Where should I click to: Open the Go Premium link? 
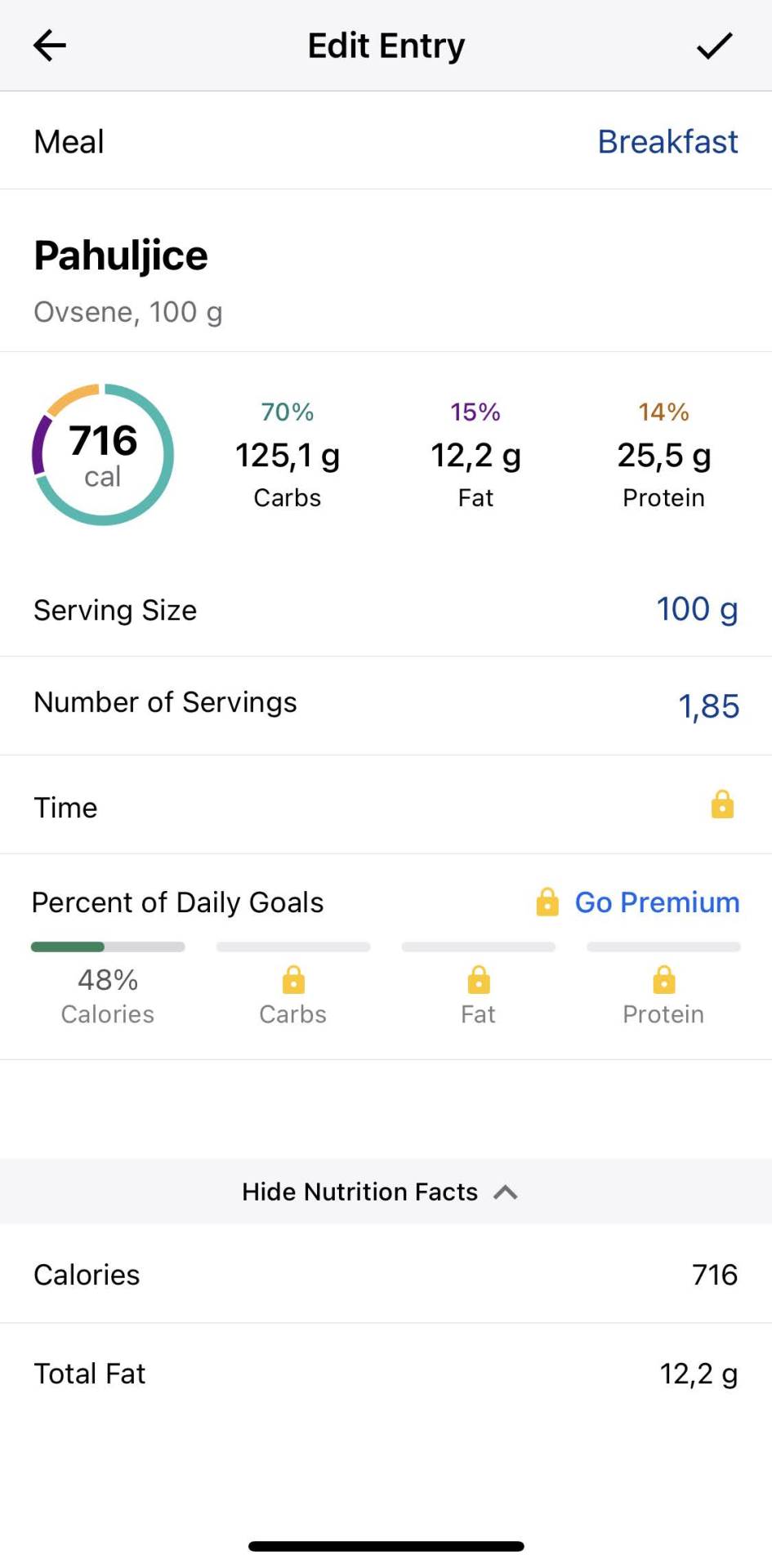tap(657, 902)
